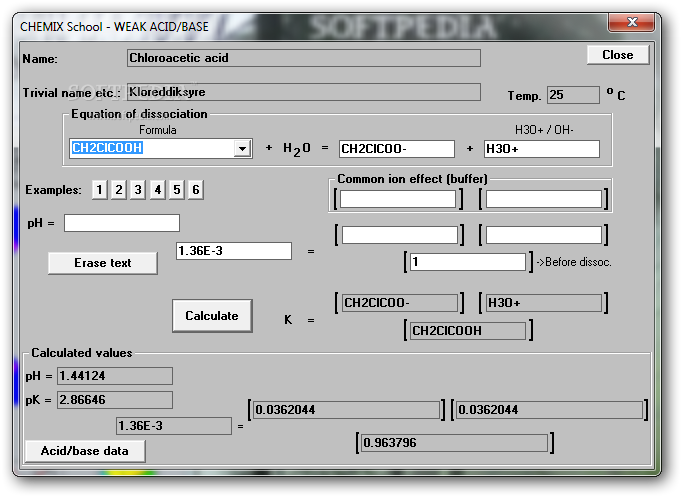Screen dimensions: 682x497
Task: Click the CH2ClCOO- dissociation product field
Action: 397,149
